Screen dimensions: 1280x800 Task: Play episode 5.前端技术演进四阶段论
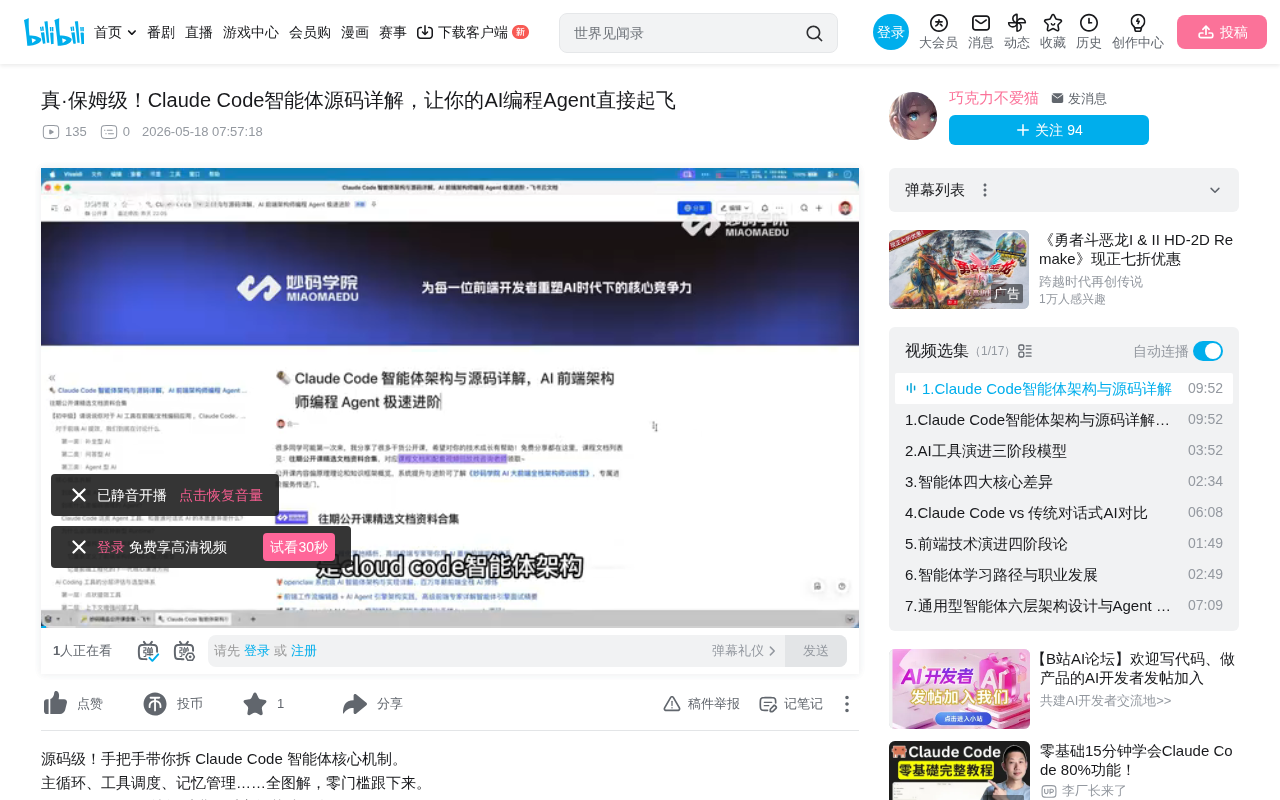pos(1064,544)
